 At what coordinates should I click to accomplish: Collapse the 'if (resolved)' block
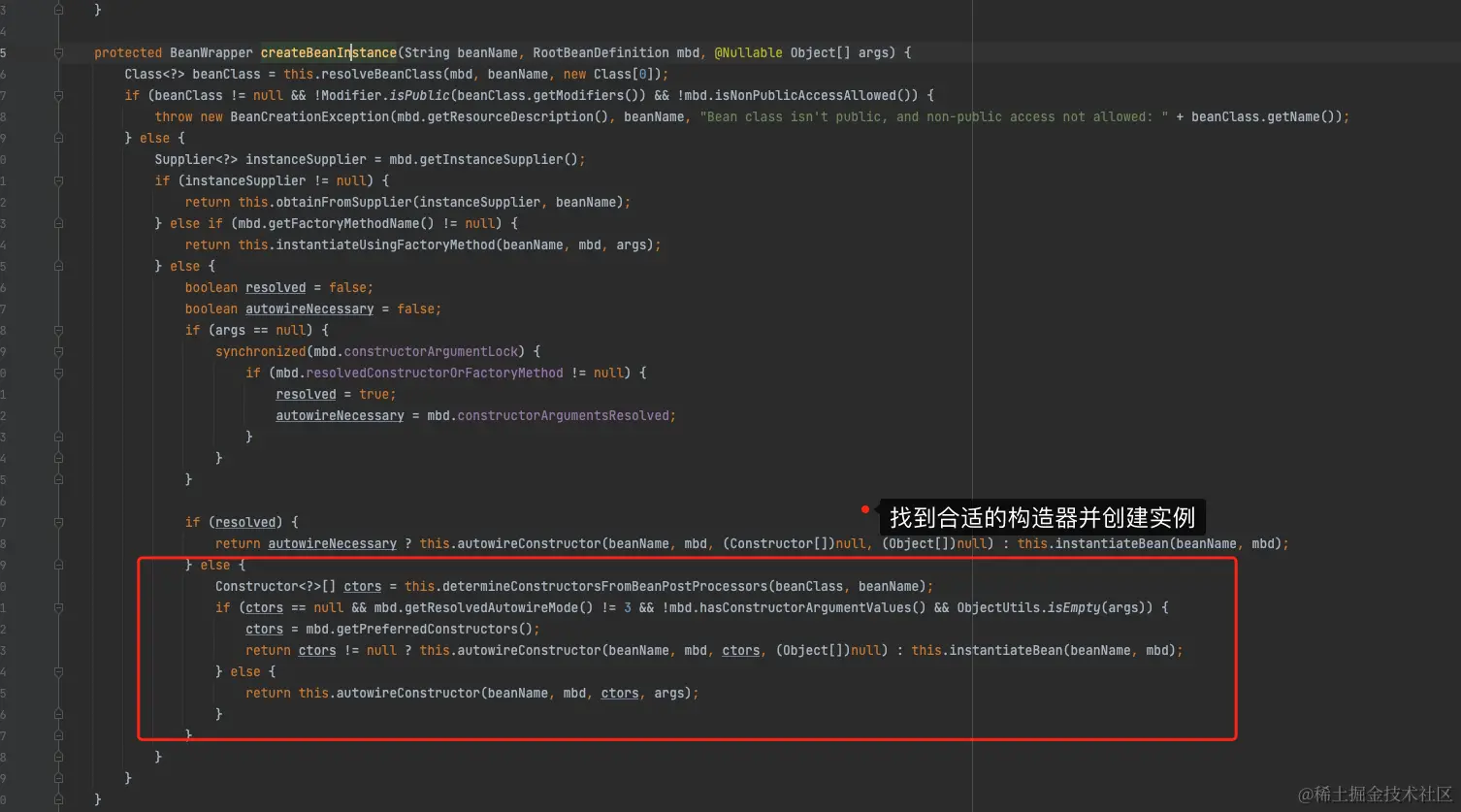tap(59, 522)
